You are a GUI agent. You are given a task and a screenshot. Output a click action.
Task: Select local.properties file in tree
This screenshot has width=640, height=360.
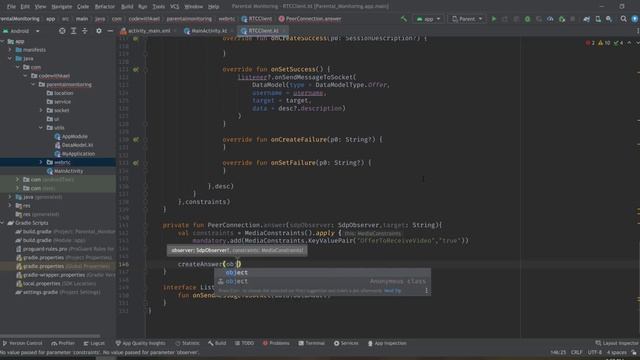(41, 284)
